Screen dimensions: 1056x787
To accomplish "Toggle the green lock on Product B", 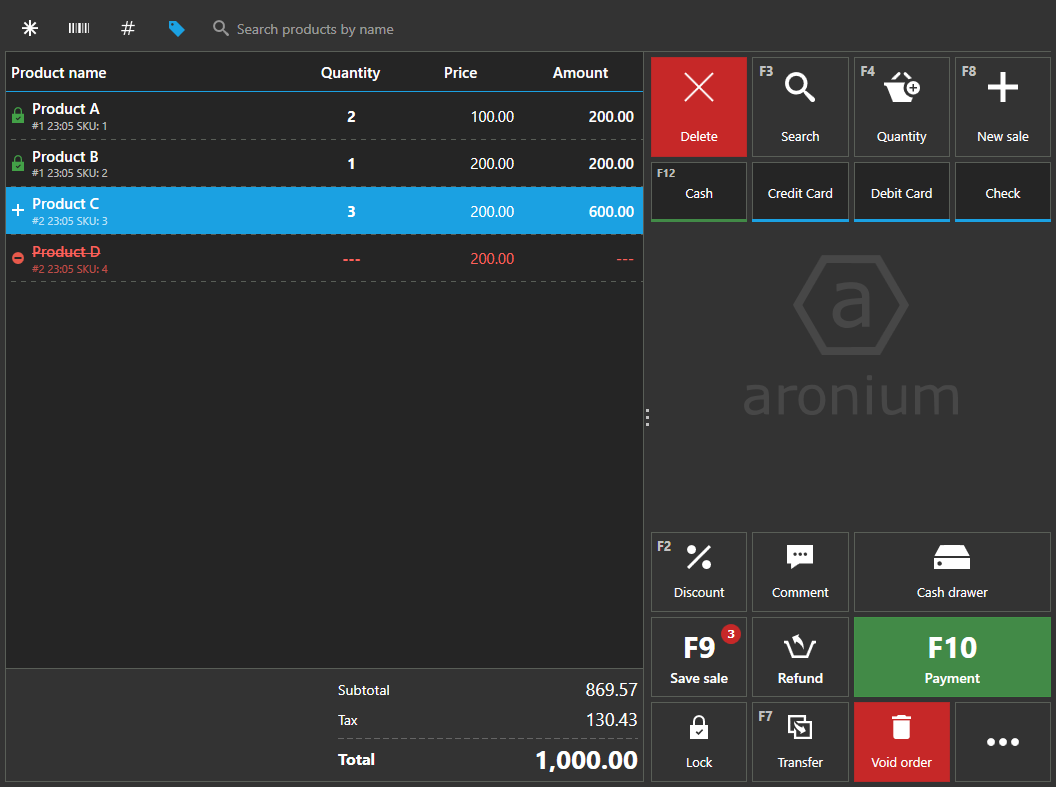I will [17, 163].
